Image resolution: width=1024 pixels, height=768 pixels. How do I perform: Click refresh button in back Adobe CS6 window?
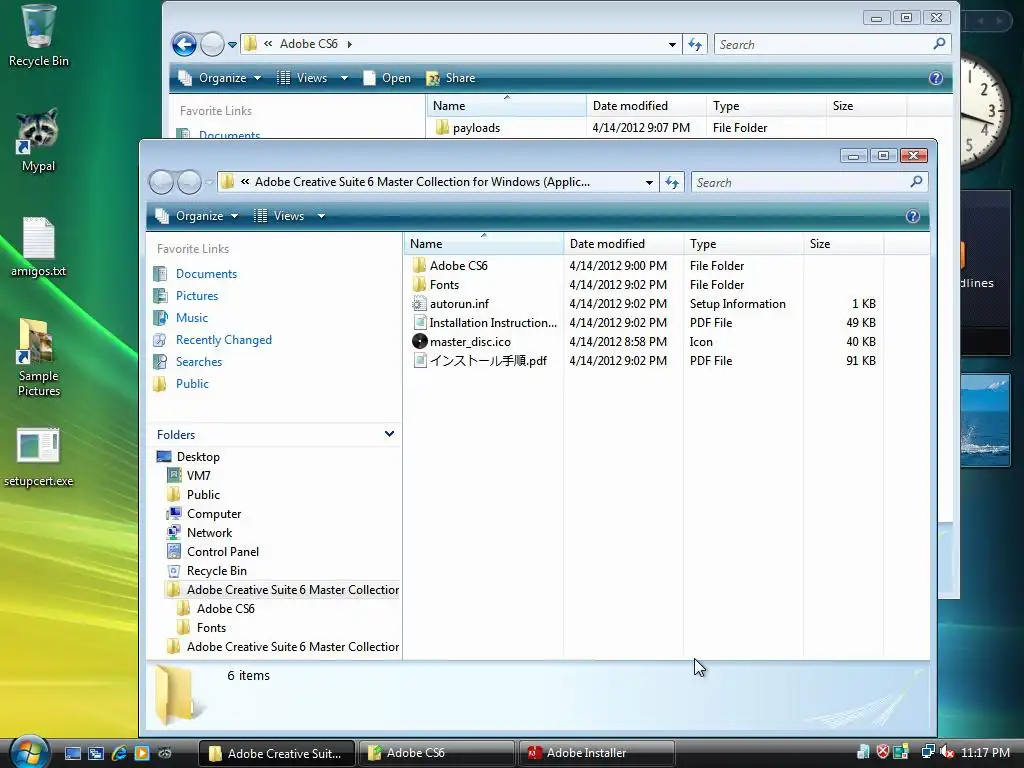(695, 44)
